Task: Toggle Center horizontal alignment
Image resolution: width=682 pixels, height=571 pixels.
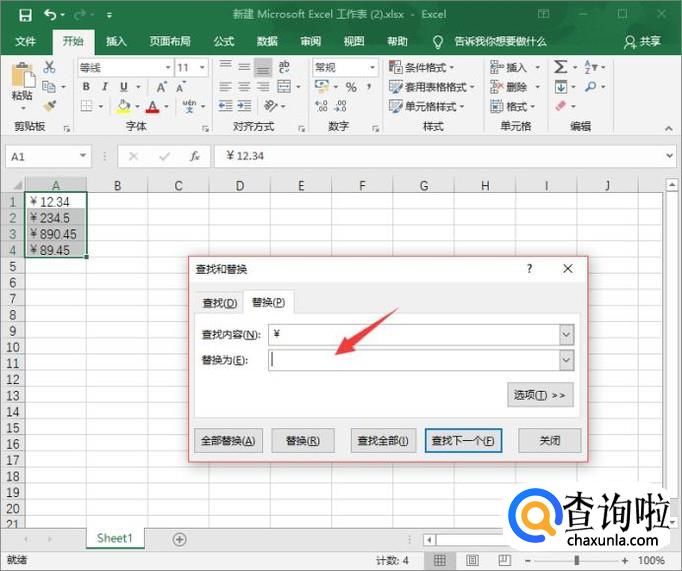Action: click(244, 87)
